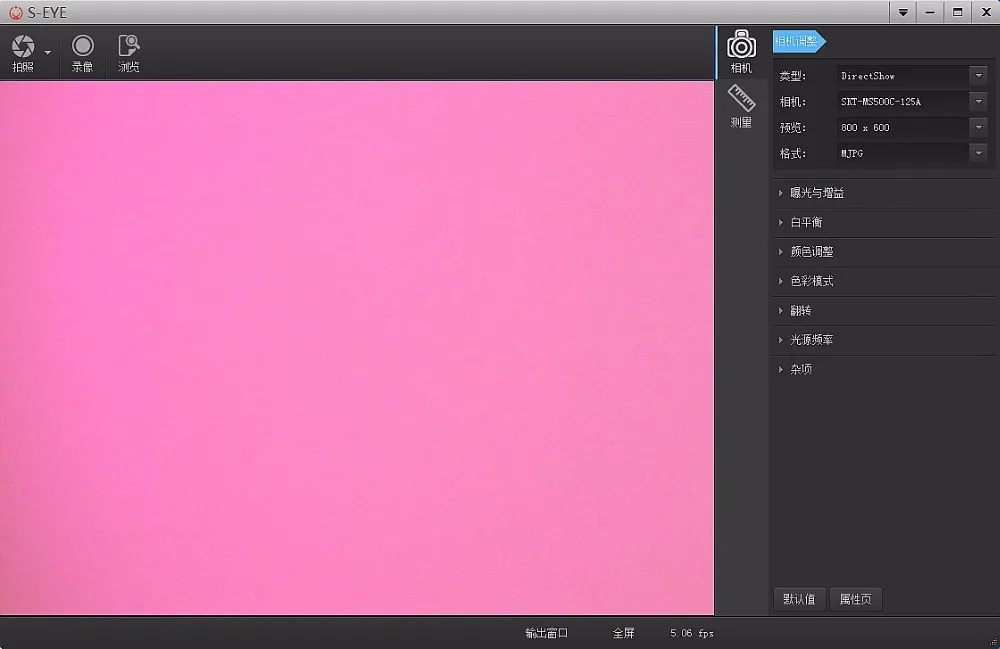
Task: Open the arrow beside 拍照 button
Action: coord(48,52)
